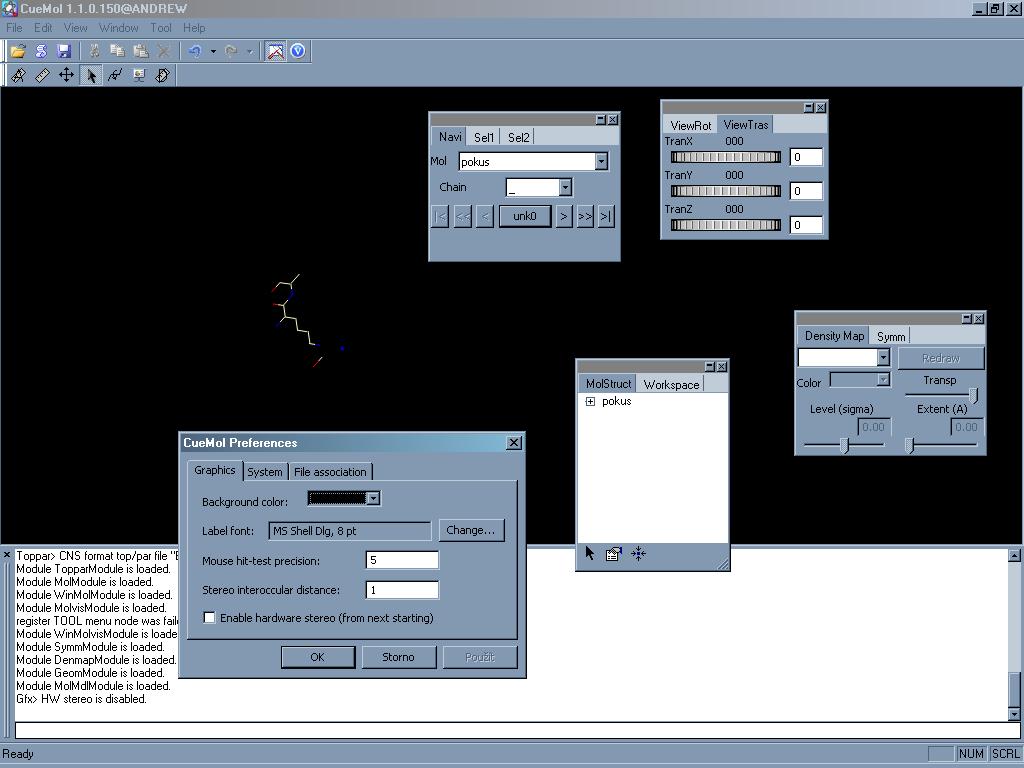Enable hardware stereo checkbox
The height and width of the screenshot is (768, 1024).
click(x=209, y=618)
